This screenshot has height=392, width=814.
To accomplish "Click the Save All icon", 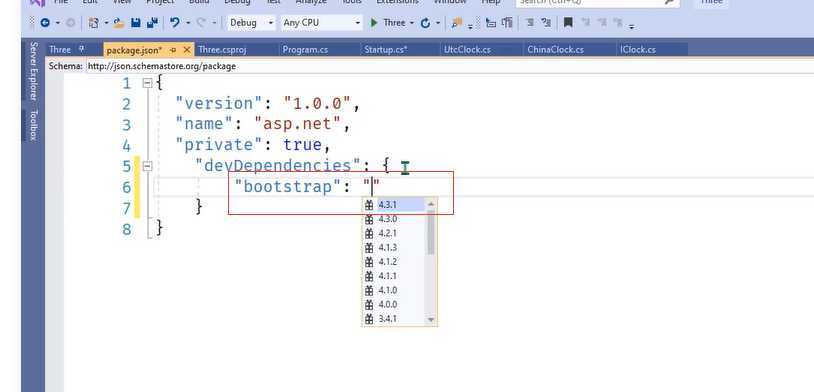I will 153,23.
